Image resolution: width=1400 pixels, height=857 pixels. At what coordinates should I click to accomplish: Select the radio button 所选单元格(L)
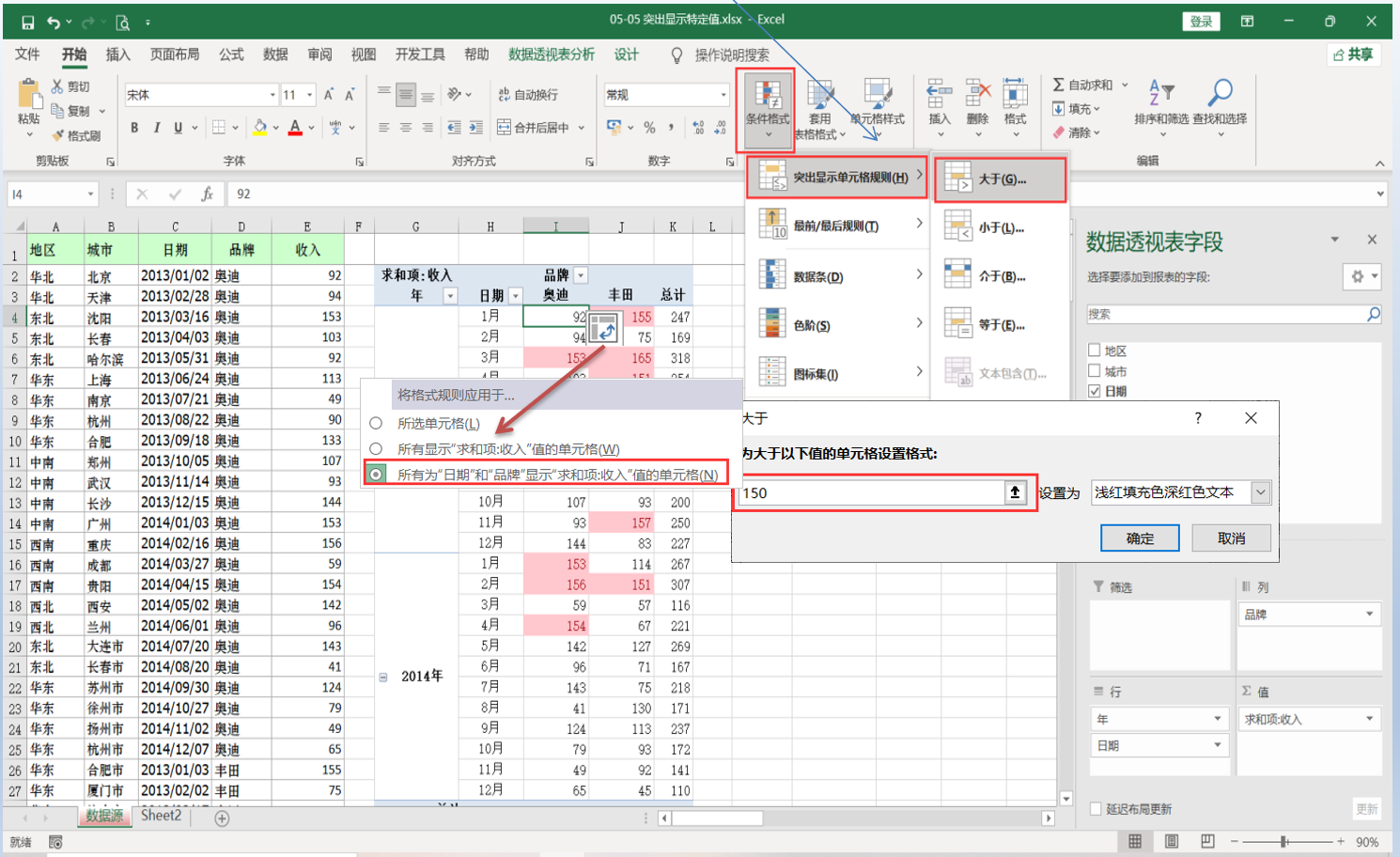pyautogui.click(x=376, y=424)
